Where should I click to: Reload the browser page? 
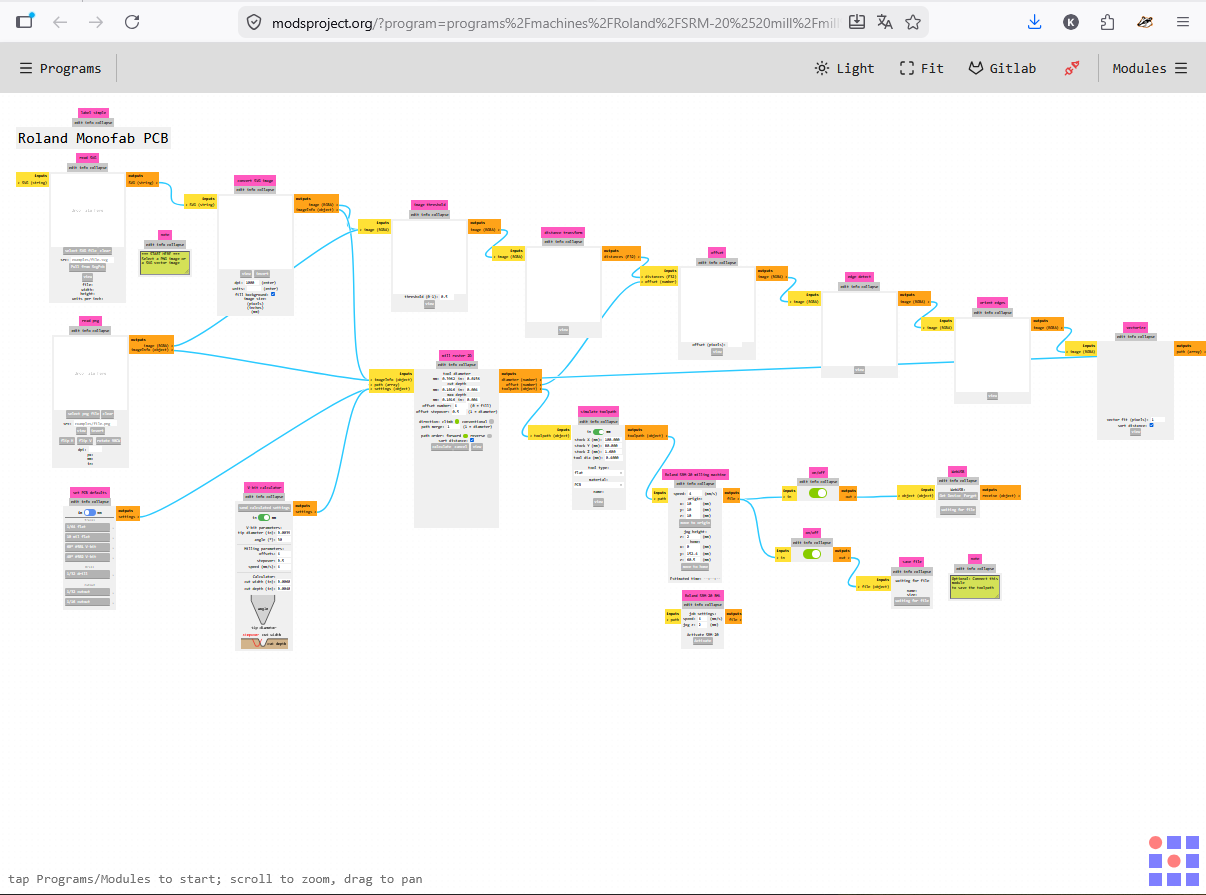click(x=132, y=22)
